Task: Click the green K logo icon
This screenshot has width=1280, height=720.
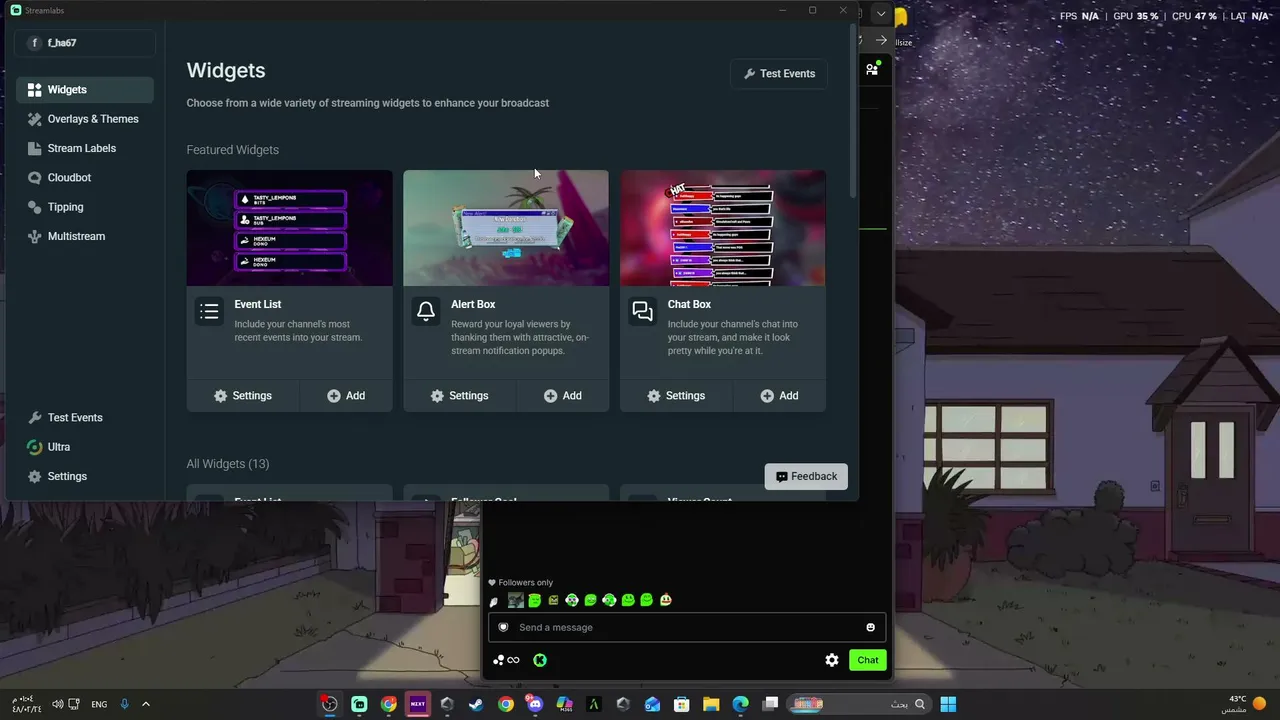Action: pyautogui.click(x=540, y=660)
